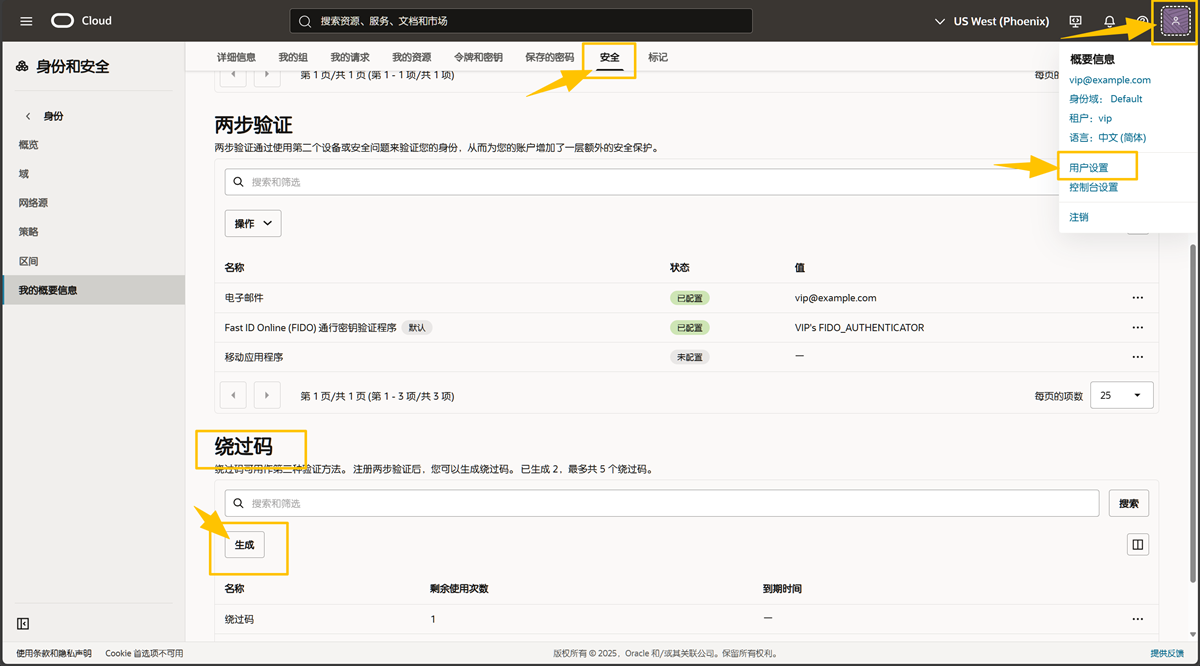Click the purple user profile avatar

pos(1175,21)
